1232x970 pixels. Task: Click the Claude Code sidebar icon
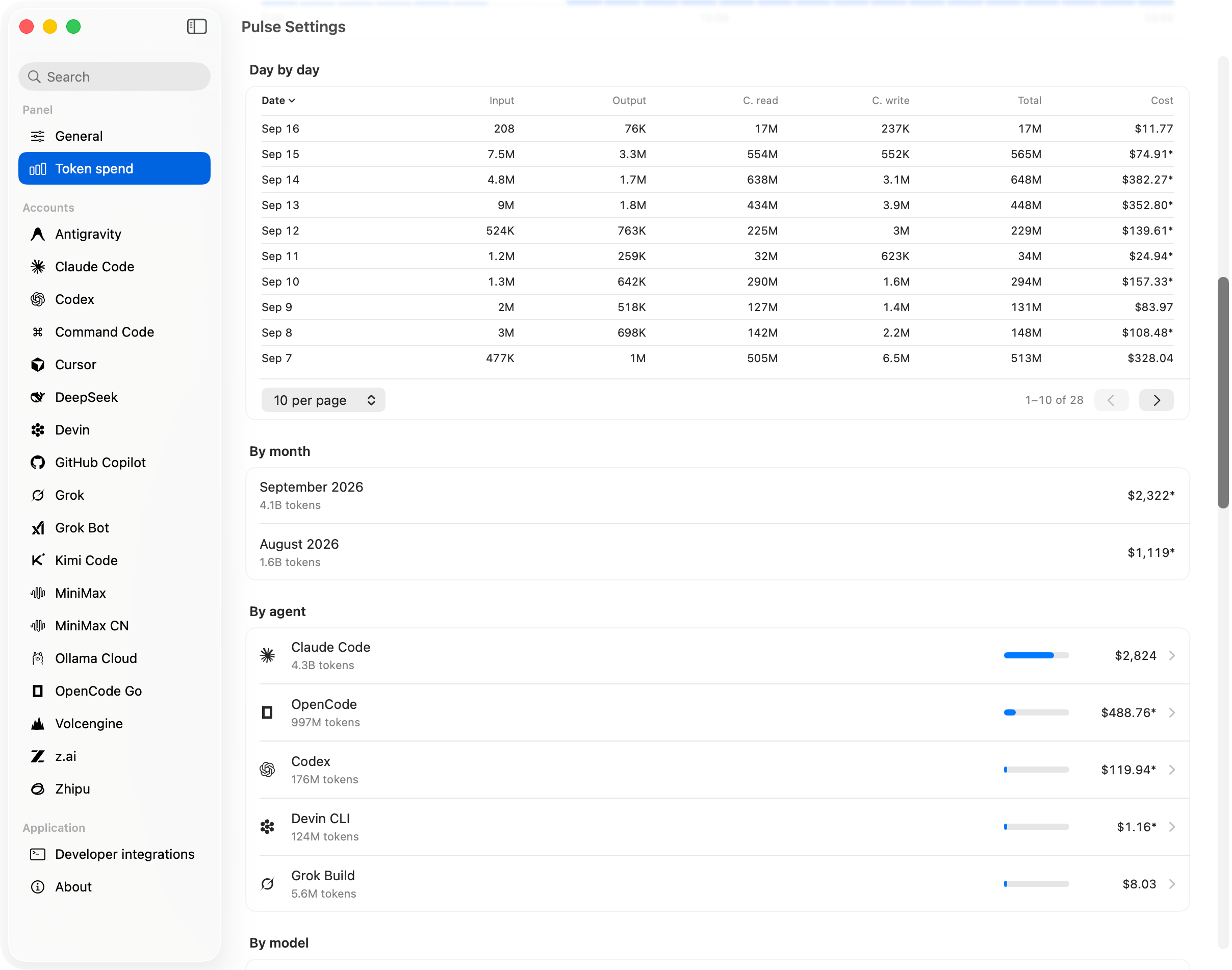(37, 267)
